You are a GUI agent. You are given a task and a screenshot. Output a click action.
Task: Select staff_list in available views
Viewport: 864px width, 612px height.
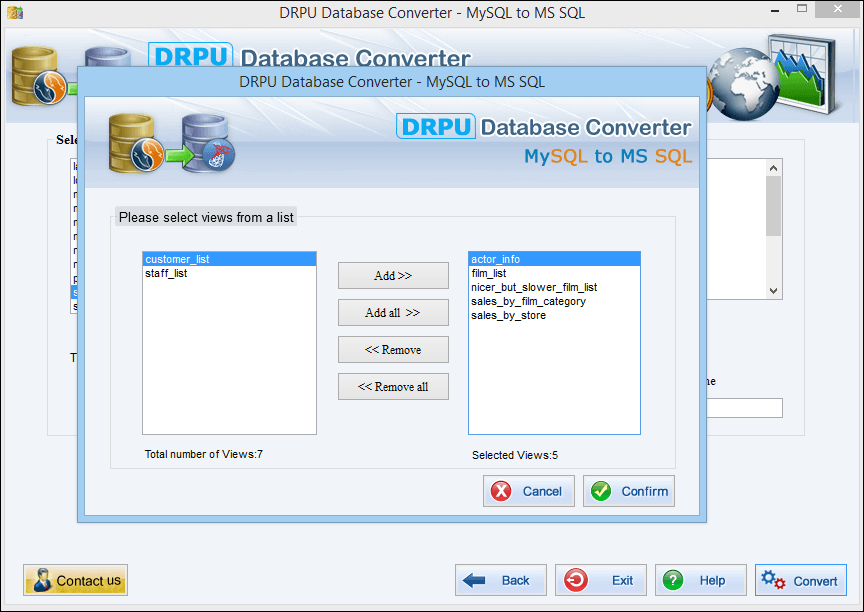pyautogui.click(x=229, y=273)
